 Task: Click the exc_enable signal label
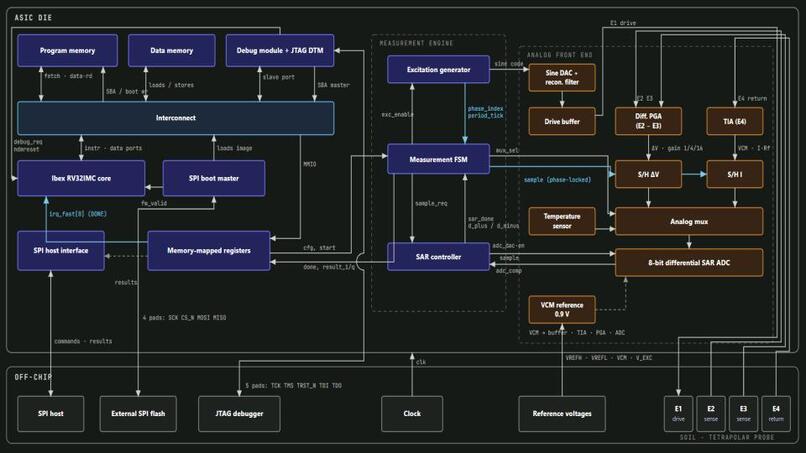click(x=397, y=115)
